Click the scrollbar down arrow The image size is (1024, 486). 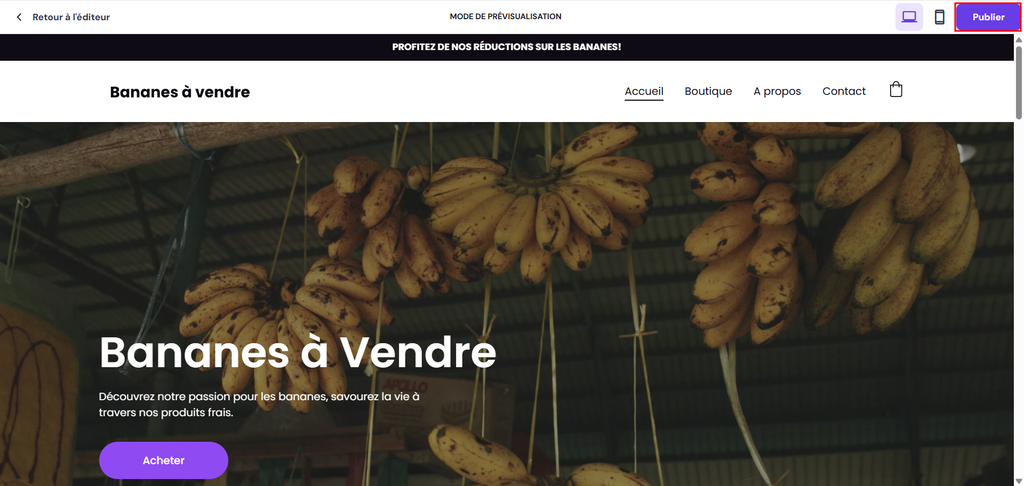coord(1018,481)
